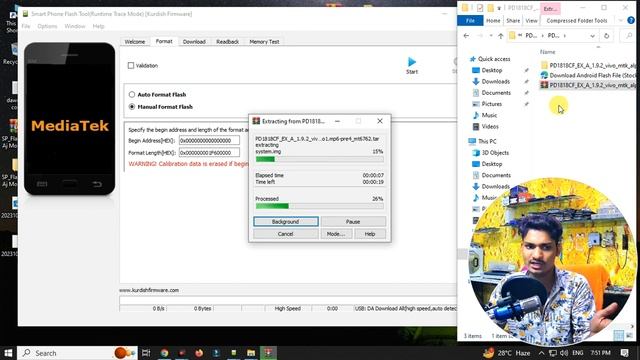Open Compressed Folder Tools tab
This screenshot has height=360, width=640.
click(577, 20)
